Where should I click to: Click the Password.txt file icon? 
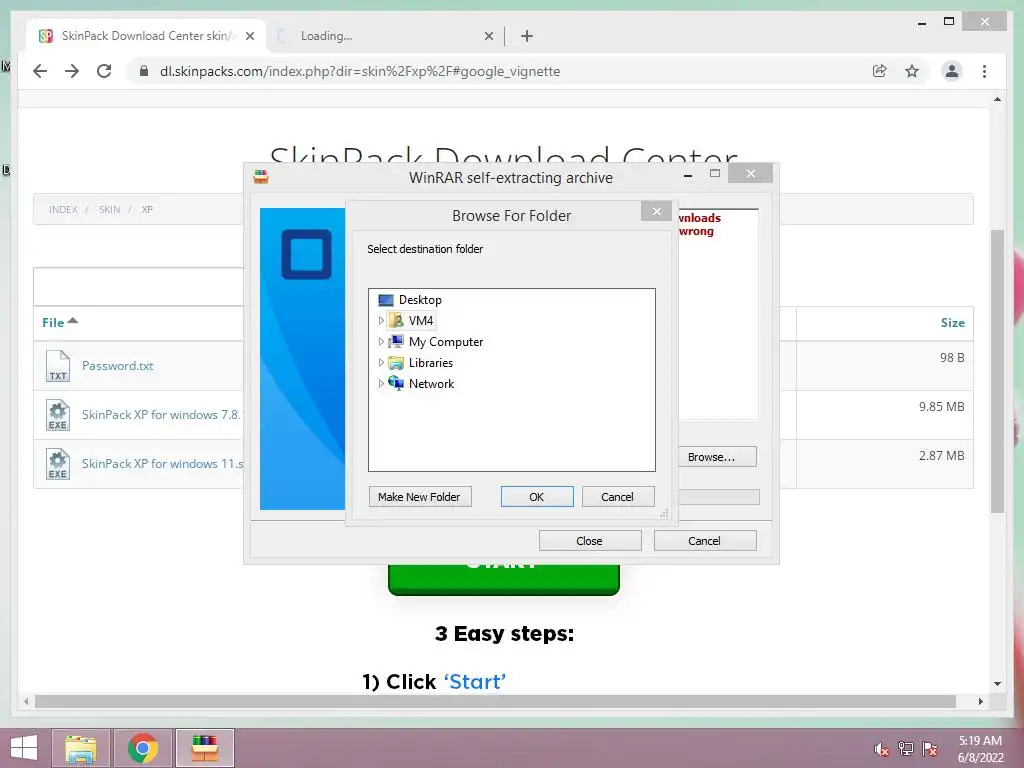point(58,366)
